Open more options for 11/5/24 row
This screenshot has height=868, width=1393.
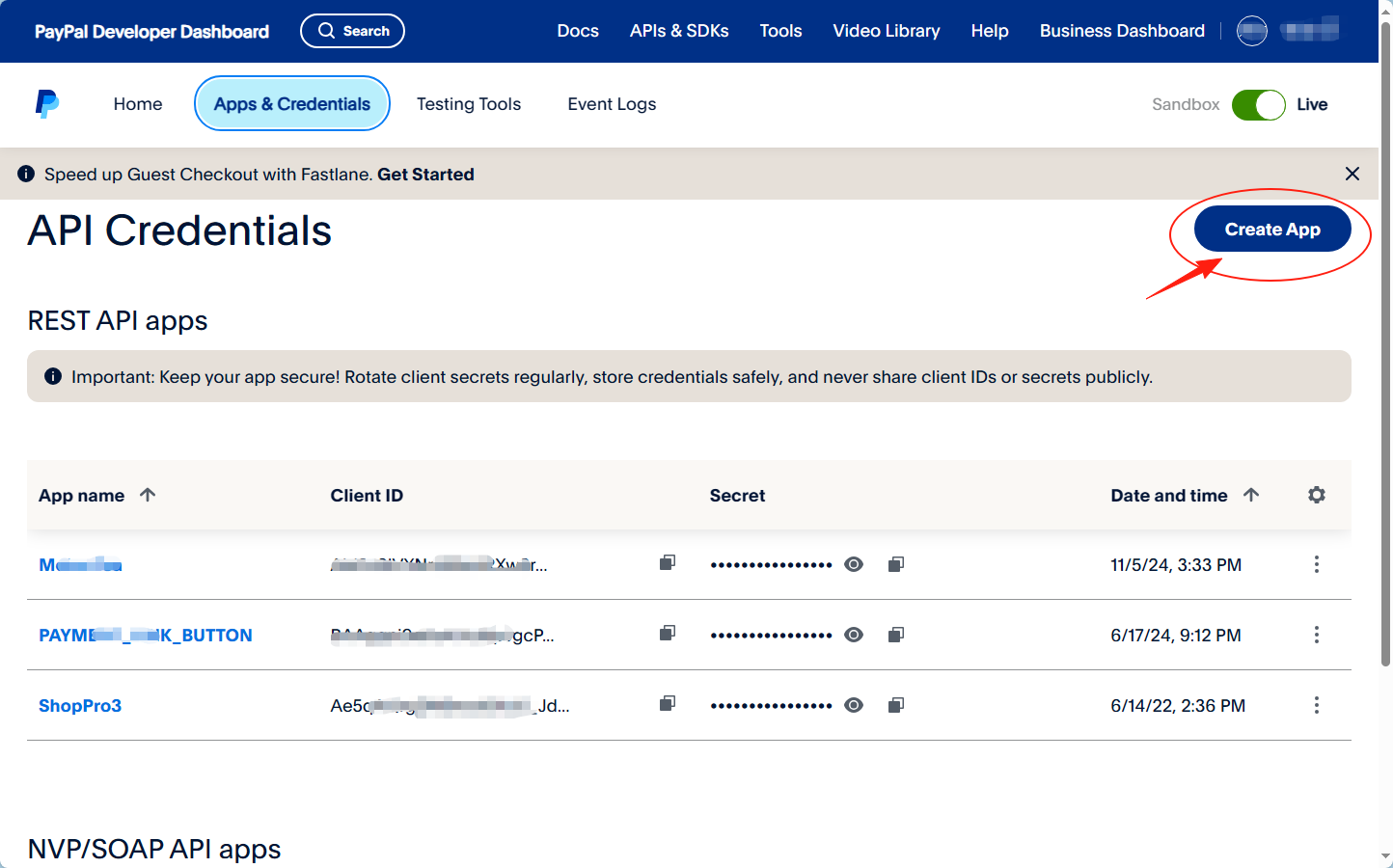[x=1316, y=564]
